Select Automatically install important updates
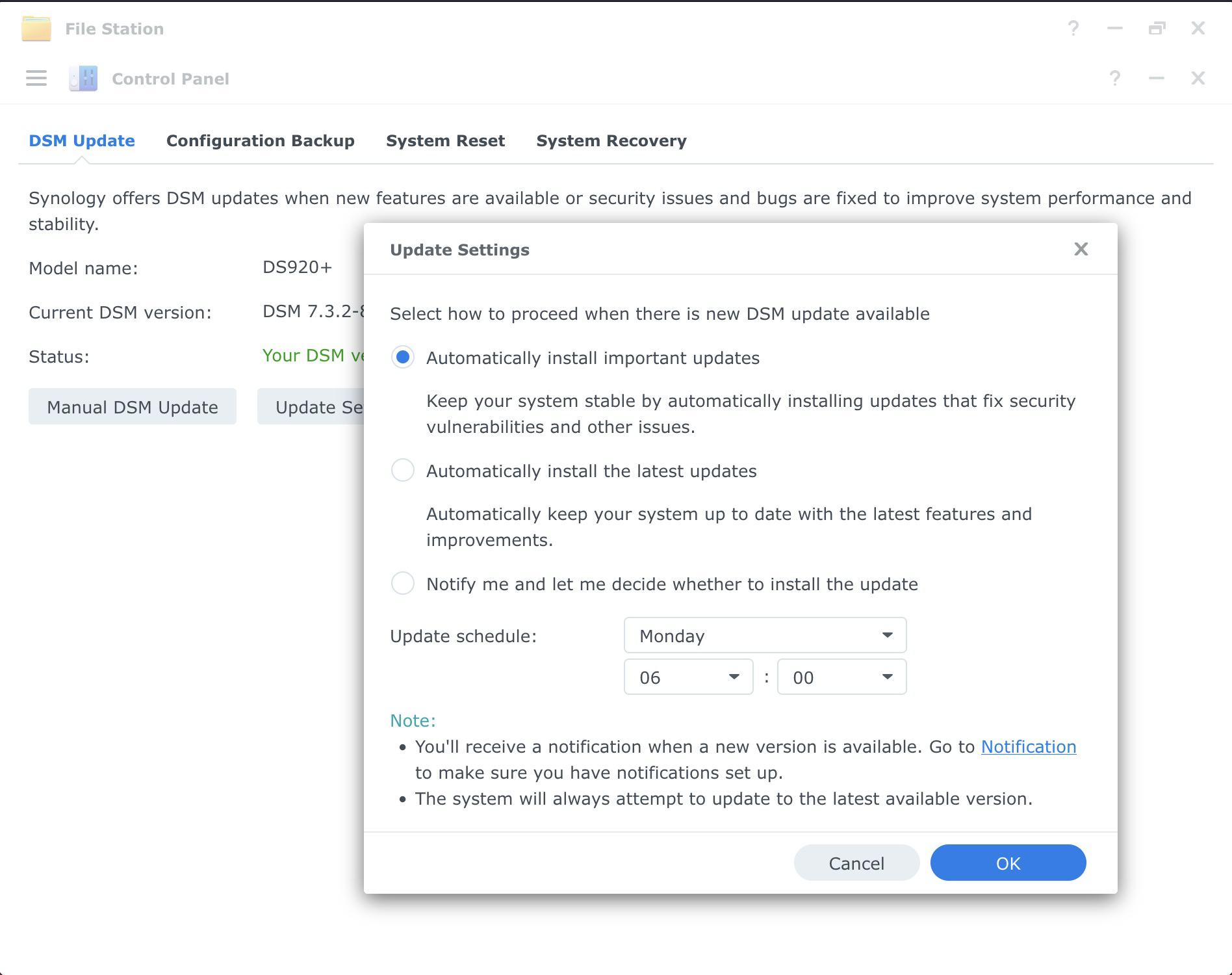1232x975 pixels. [x=403, y=357]
